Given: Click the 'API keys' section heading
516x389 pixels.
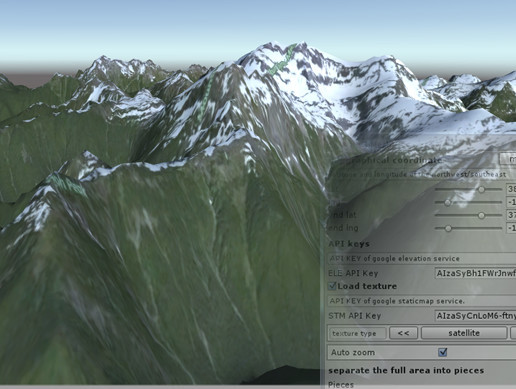Looking at the screenshot, I should pyautogui.click(x=349, y=244).
